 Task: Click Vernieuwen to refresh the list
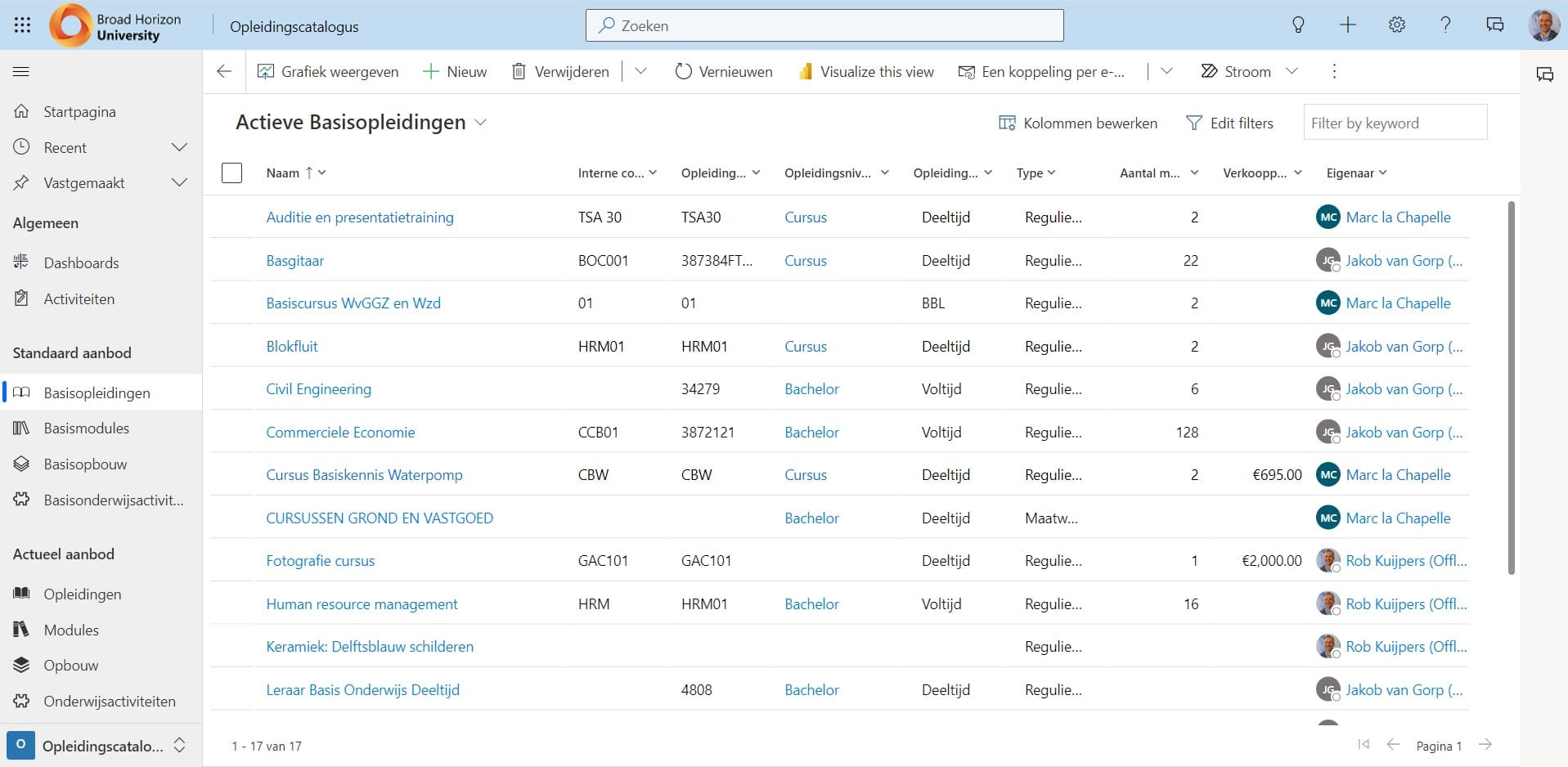pyautogui.click(x=724, y=72)
